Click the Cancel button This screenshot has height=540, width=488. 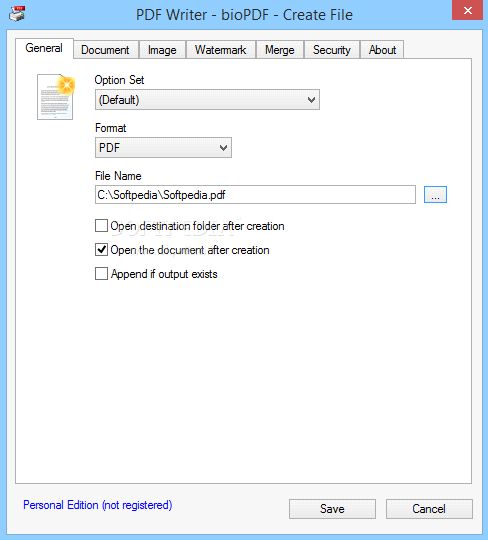(x=429, y=509)
